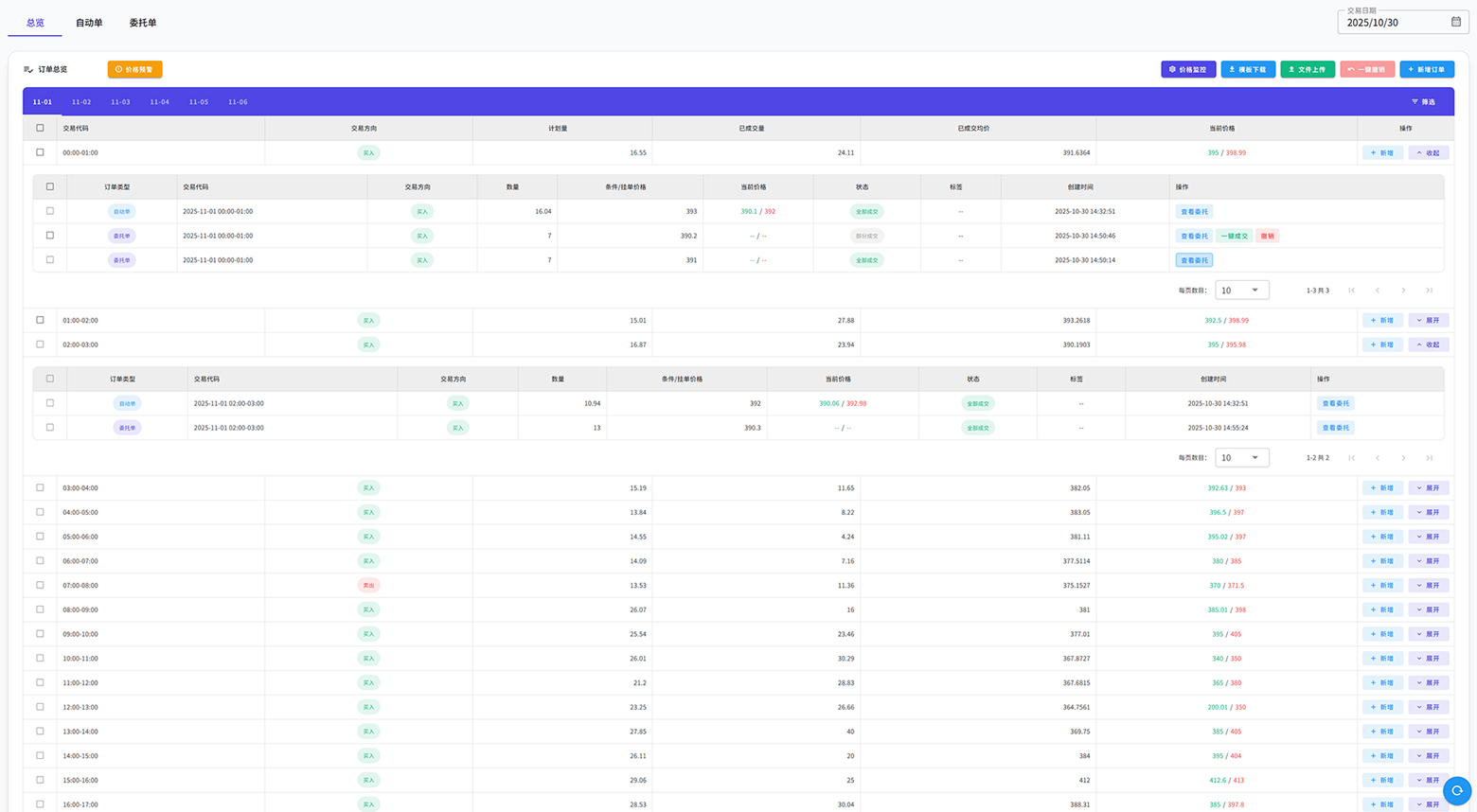Click 新增 in the 03:00-04:00 row
1477x812 pixels.
(1381, 488)
